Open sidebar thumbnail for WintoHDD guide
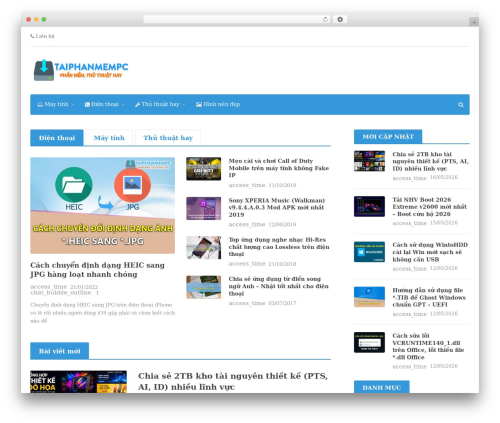Image resolution: width=500 pixels, height=423 pixels. click(x=369, y=252)
